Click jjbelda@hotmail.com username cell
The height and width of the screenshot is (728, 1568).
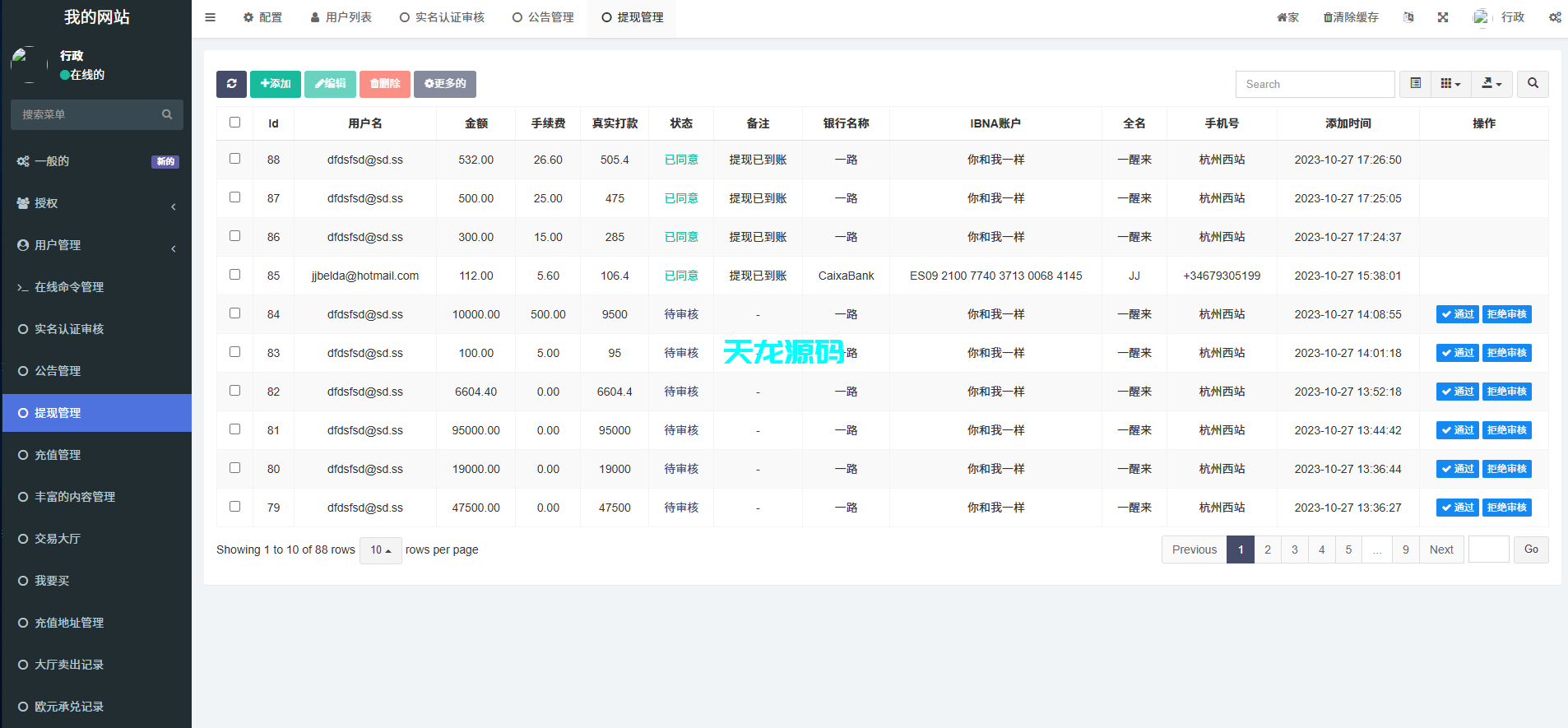[365, 276]
